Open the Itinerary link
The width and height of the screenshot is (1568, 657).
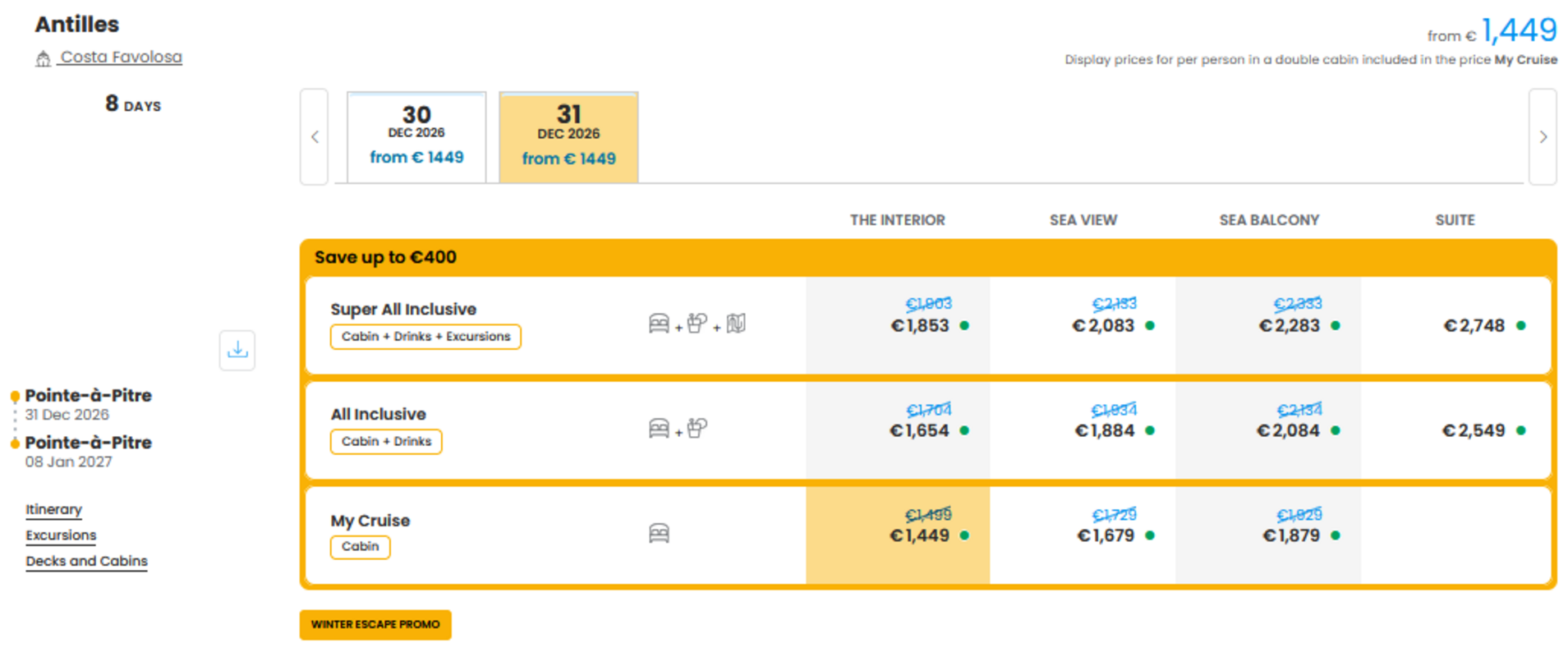tap(53, 509)
